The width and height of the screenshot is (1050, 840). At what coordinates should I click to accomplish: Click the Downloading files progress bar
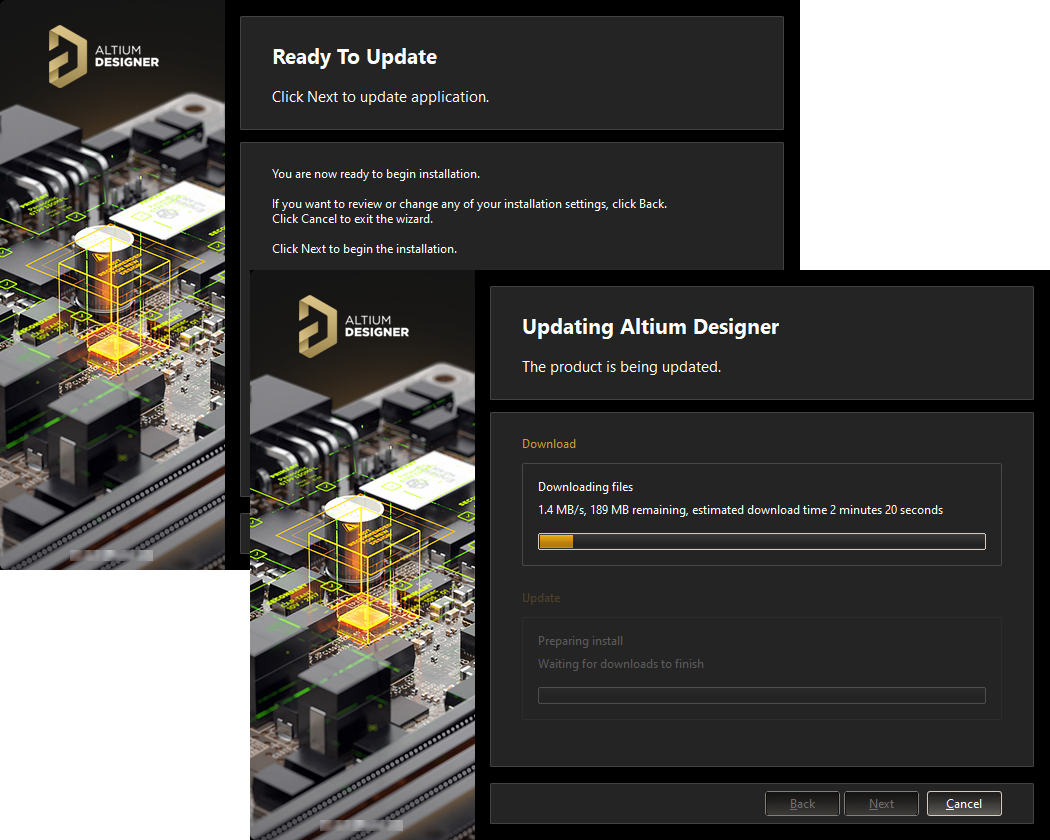tap(761, 541)
